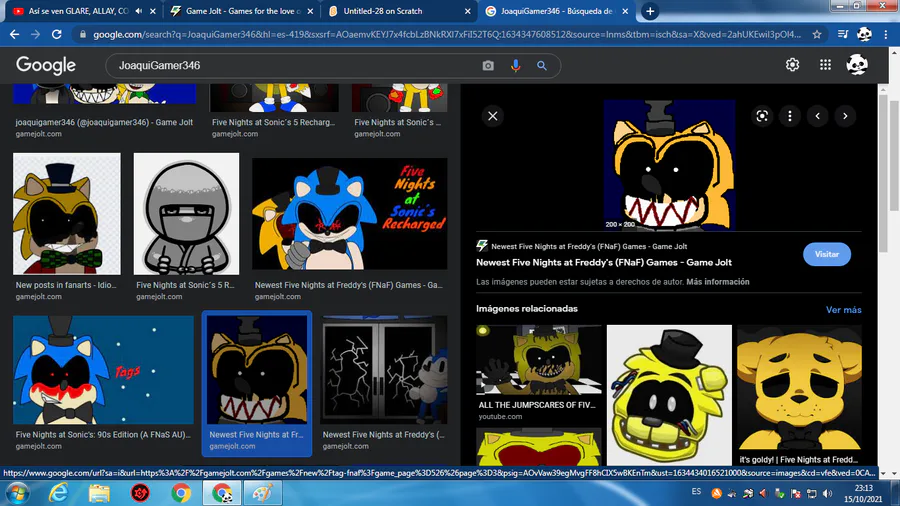The image size is (900, 506).
Task: Open joaquigamer346 (@joaquigamer346) - Game Jolt result
Action: (x=104, y=122)
